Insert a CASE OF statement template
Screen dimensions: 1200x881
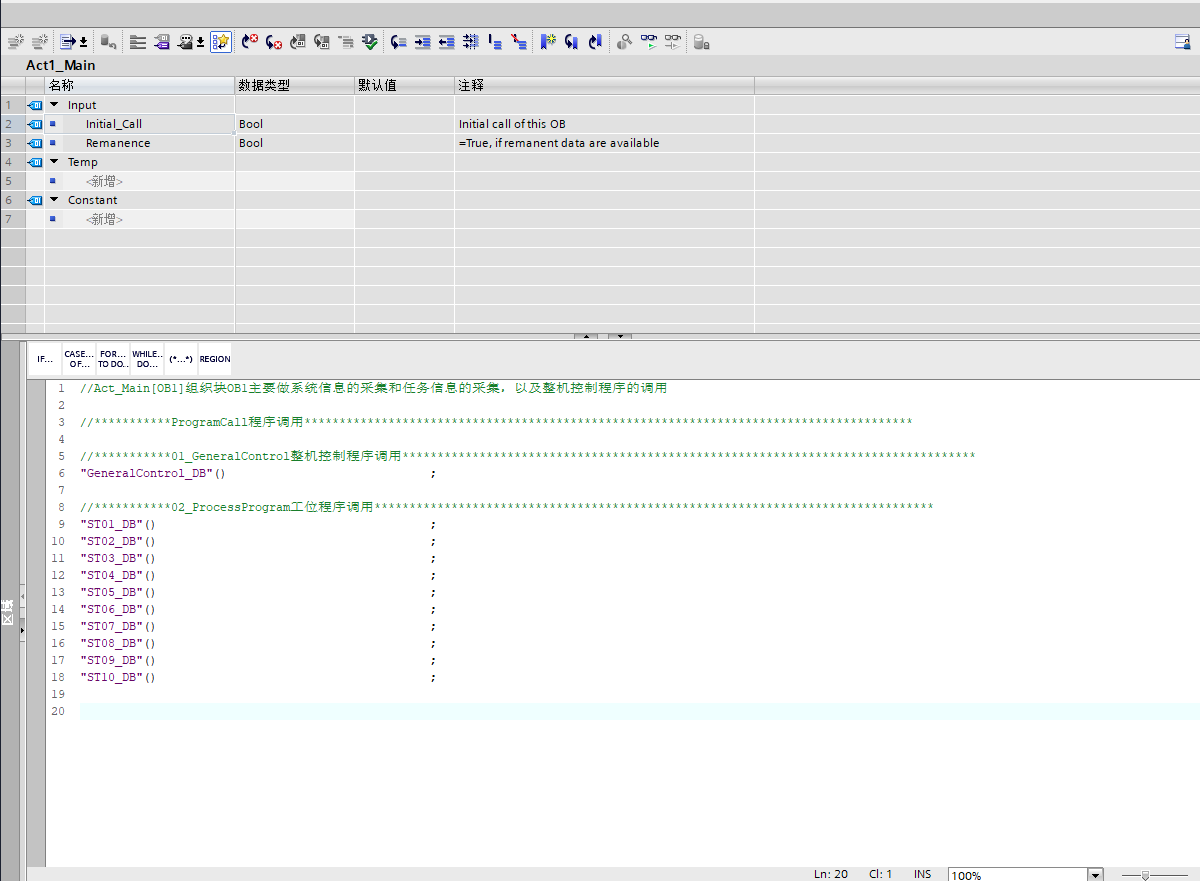[x=79, y=359]
